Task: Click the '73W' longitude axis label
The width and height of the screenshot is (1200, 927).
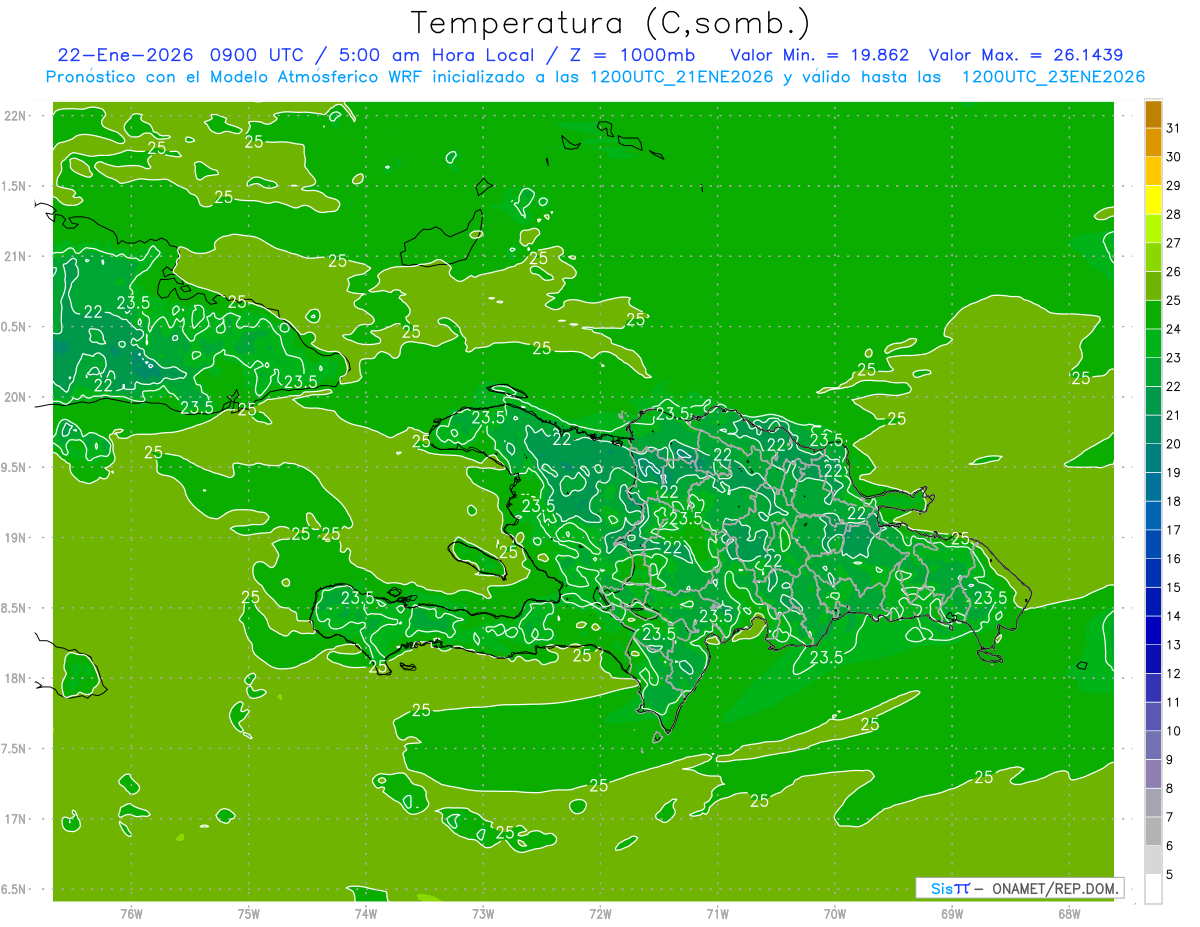Action: (x=483, y=913)
